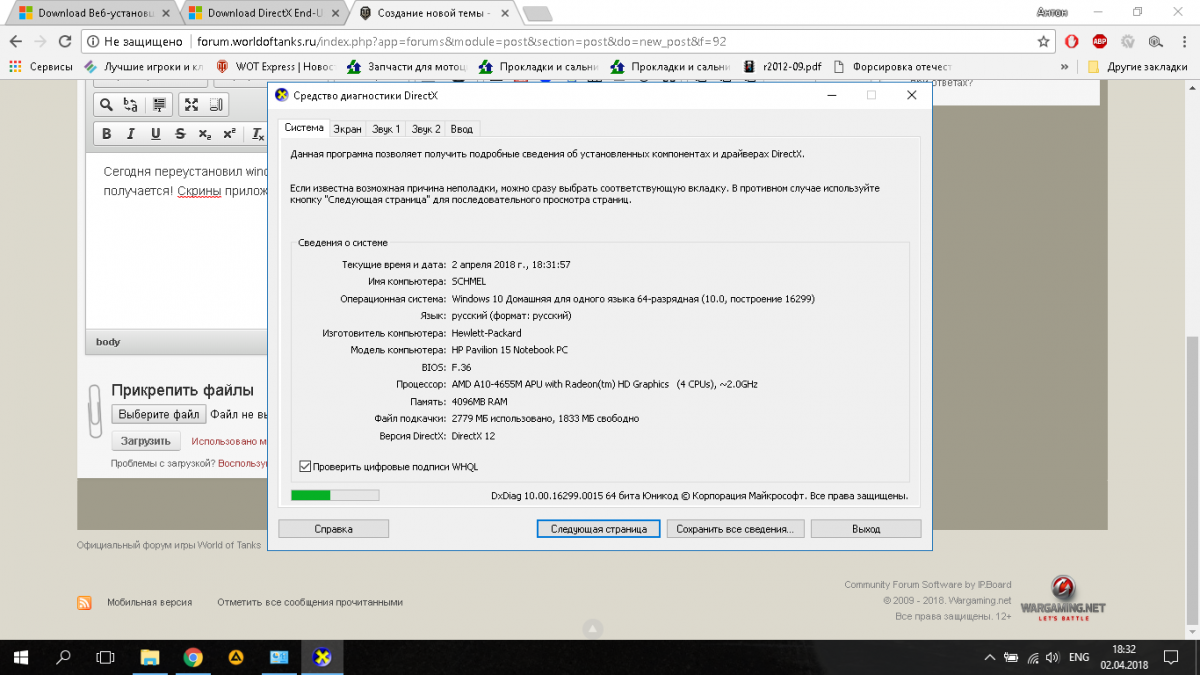The width and height of the screenshot is (1200, 675).
Task: Click the browser back arrow
Action: pyautogui.click(x=16, y=42)
